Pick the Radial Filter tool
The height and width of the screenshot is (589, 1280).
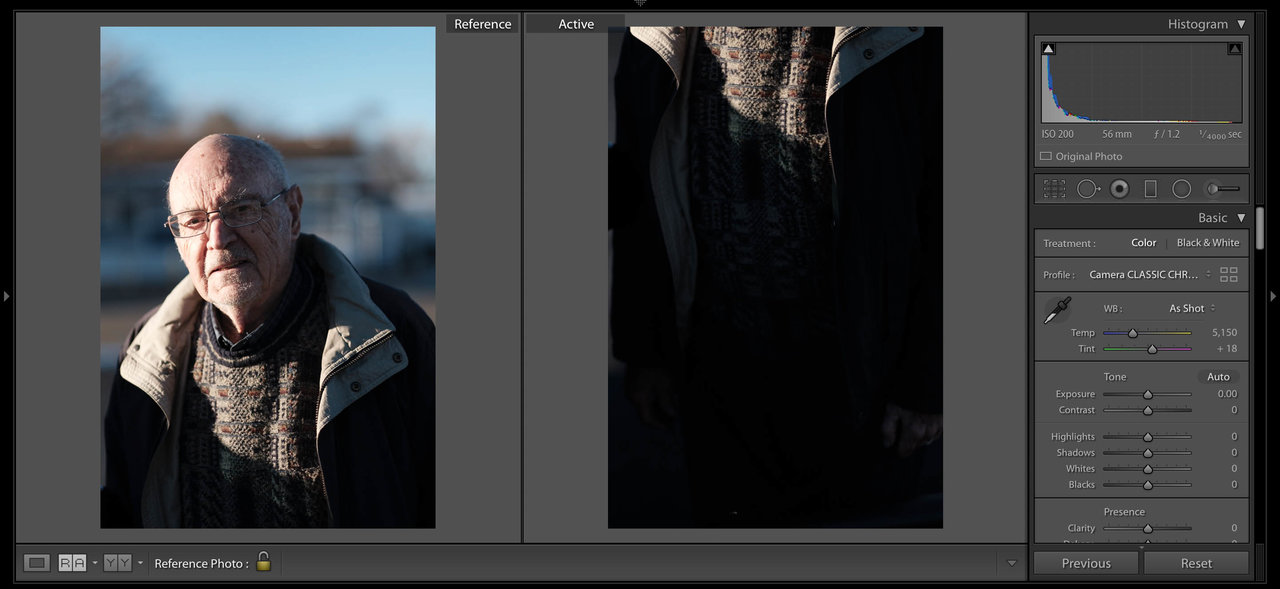(x=1181, y=189)
